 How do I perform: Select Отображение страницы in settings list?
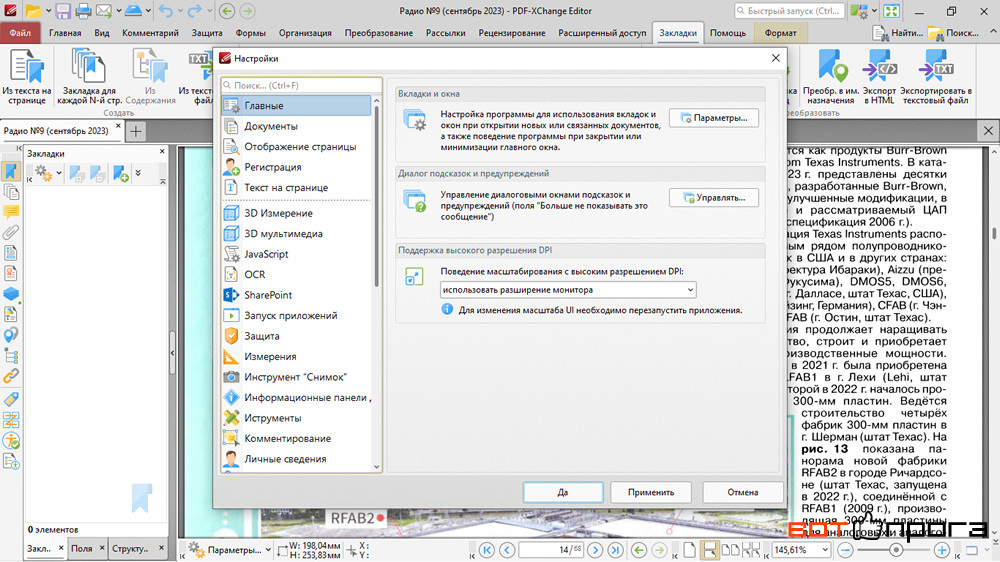tap(296, 147)
